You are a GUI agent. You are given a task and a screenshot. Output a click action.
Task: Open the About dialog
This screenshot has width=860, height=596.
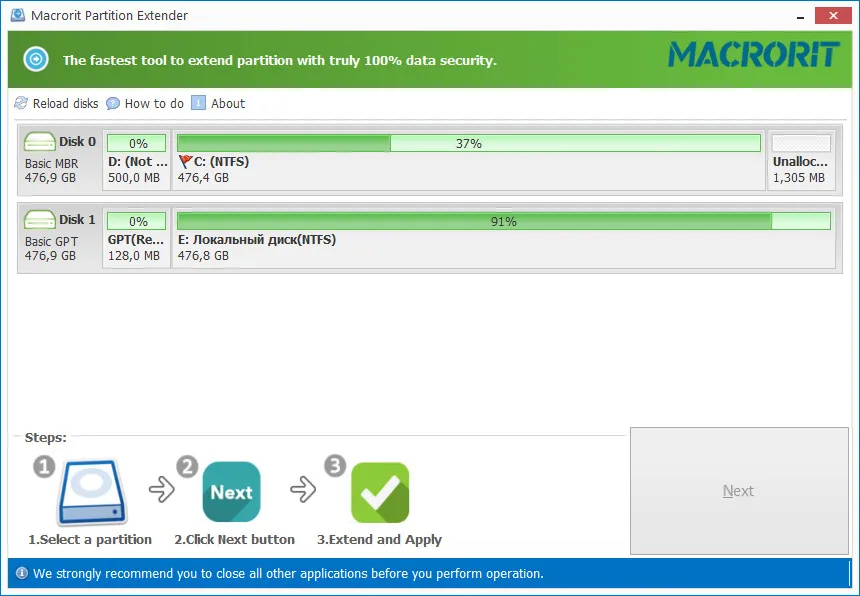[218, 103]
